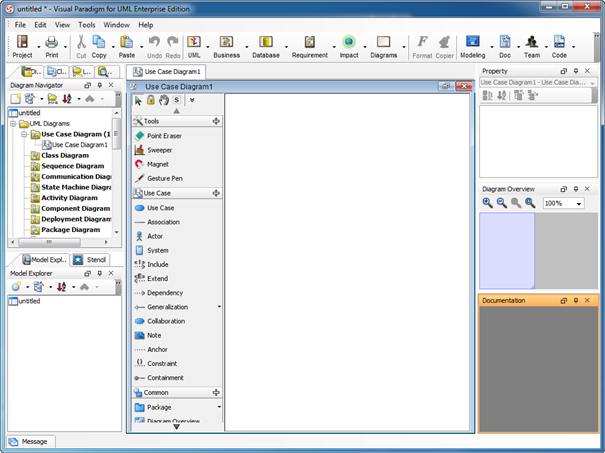Switch to the Stencil tab
Image resolution: width=605 pixels, height=453 pixels.
91,260
